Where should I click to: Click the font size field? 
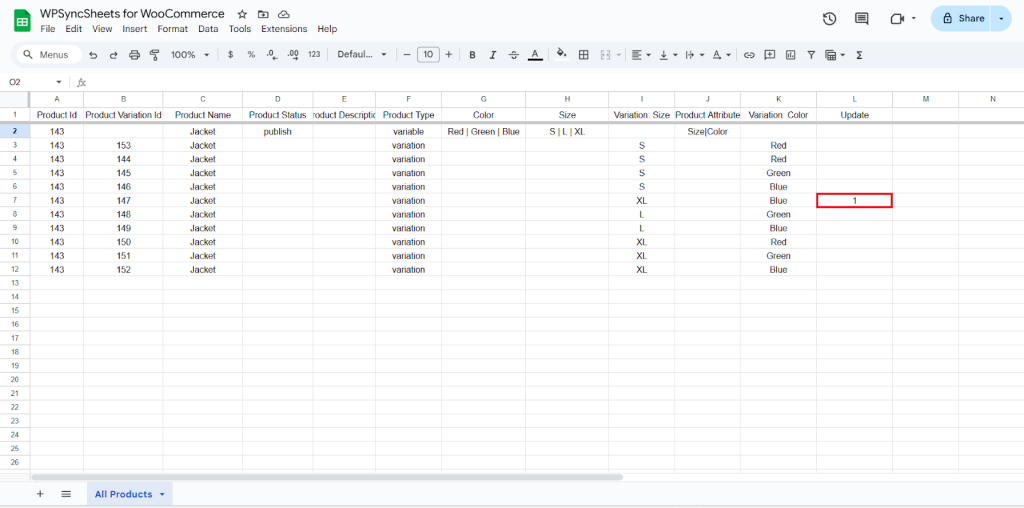pyautogui.click(x=428, y=55)
